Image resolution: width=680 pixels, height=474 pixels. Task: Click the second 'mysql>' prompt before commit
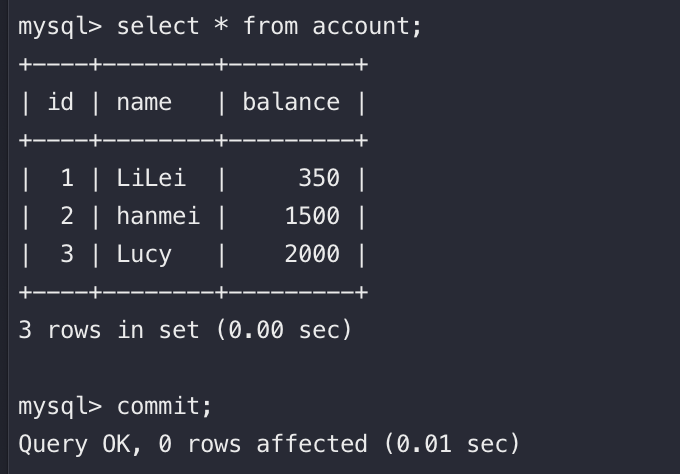point(60,407)
